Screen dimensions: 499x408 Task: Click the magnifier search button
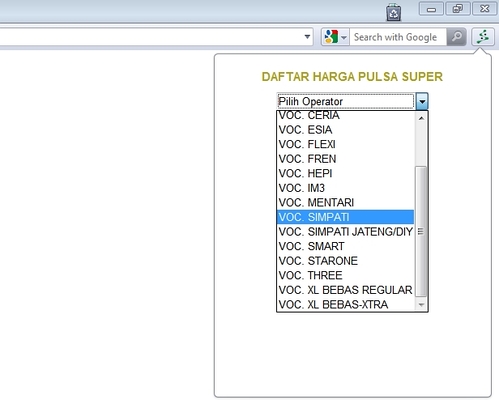click(x=456, y=37)
